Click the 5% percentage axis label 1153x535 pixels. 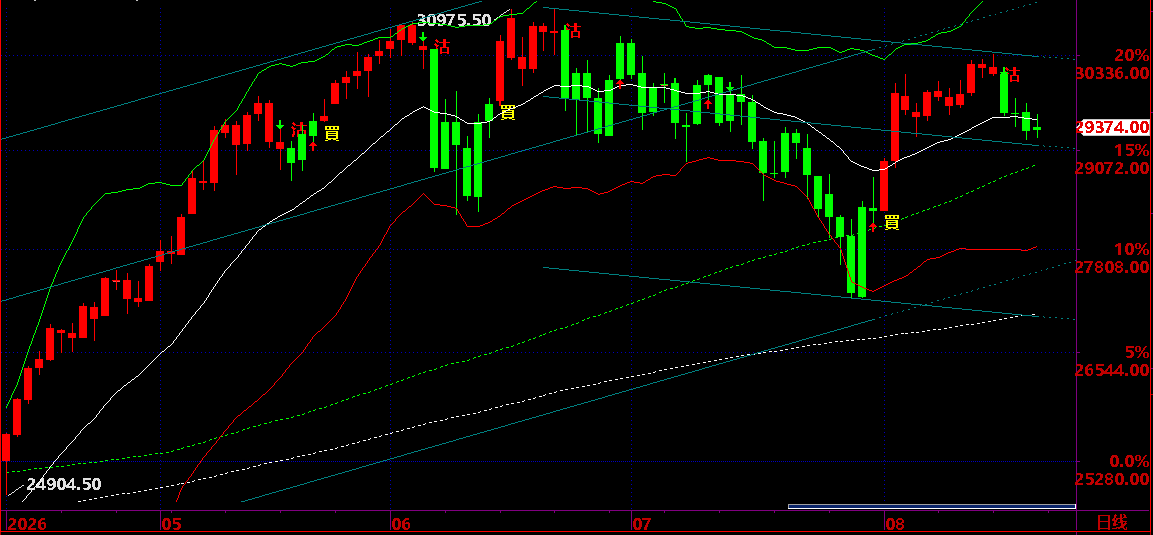1136,352
